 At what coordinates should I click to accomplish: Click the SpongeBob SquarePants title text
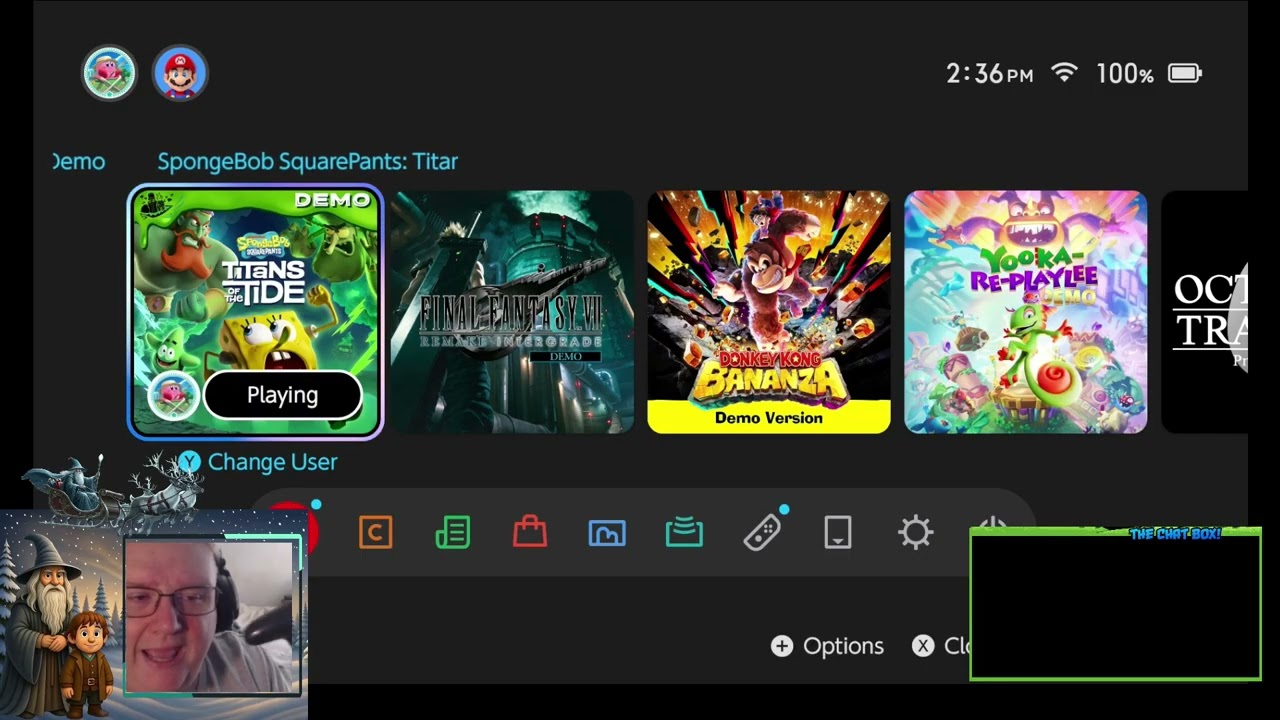click(x=307, y=161)
